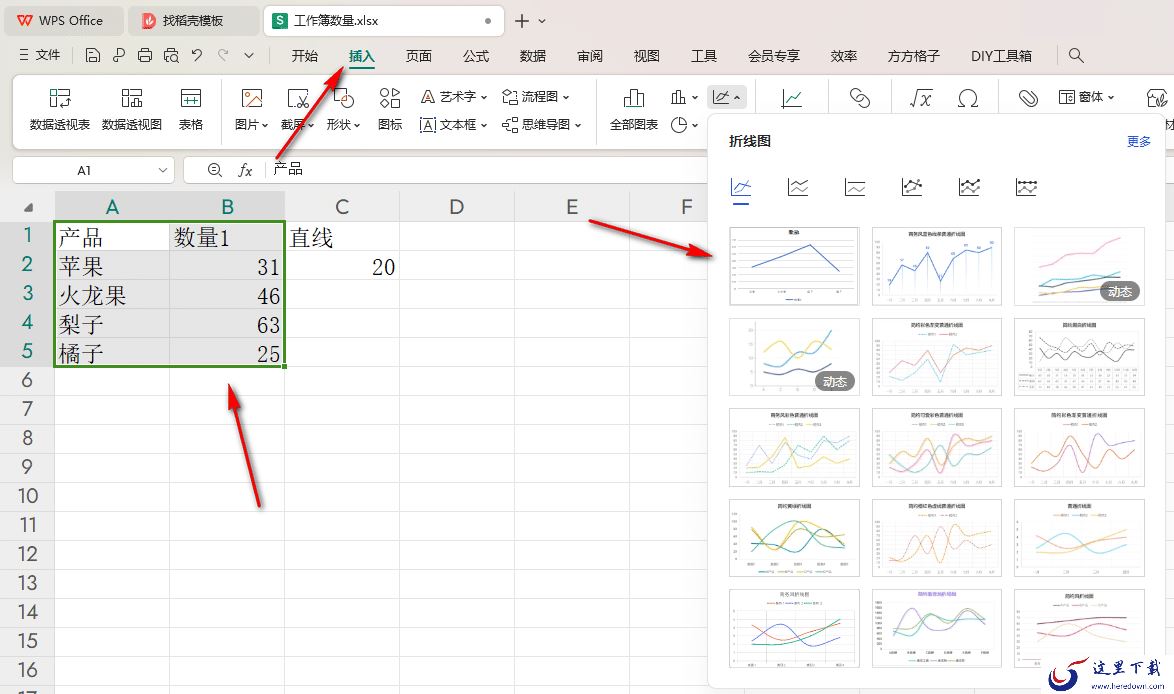Click the formula square-root icon
Screen dimensions: 1174x694
point(921,98)
